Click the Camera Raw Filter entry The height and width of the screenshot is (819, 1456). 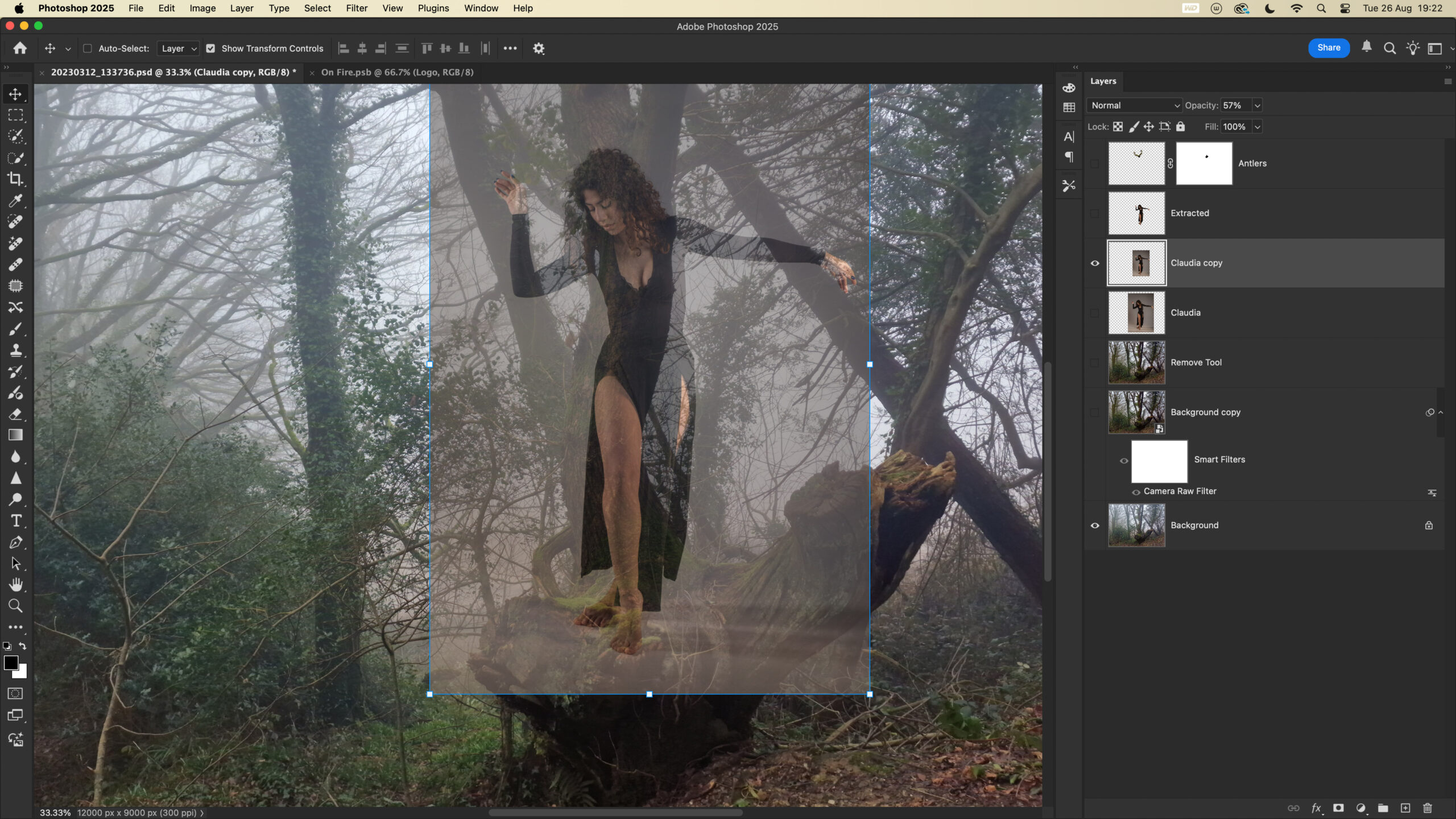tap(1180, 491)
